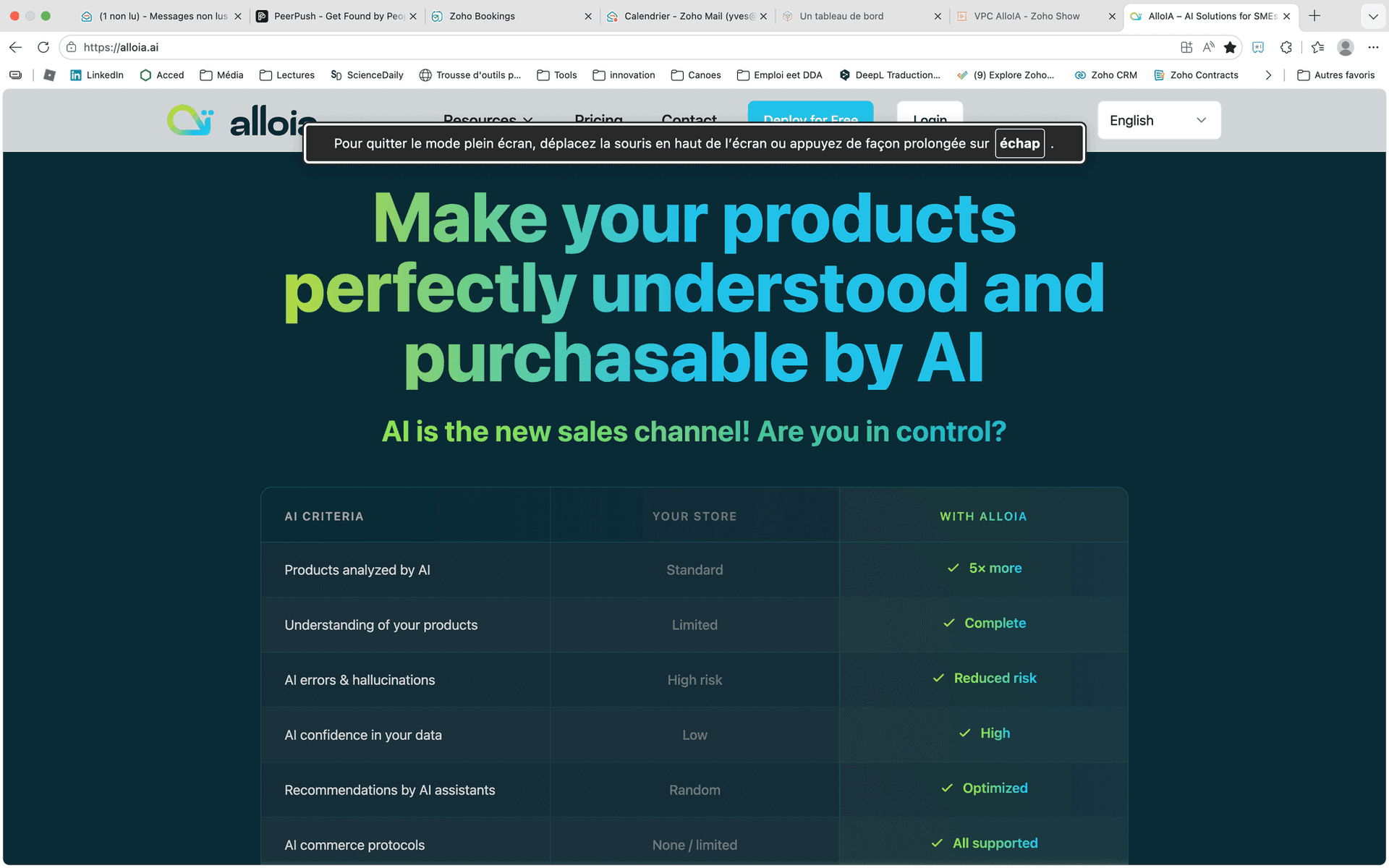
Task: Open the Média bookmarks folder
Action: (221, 75)
